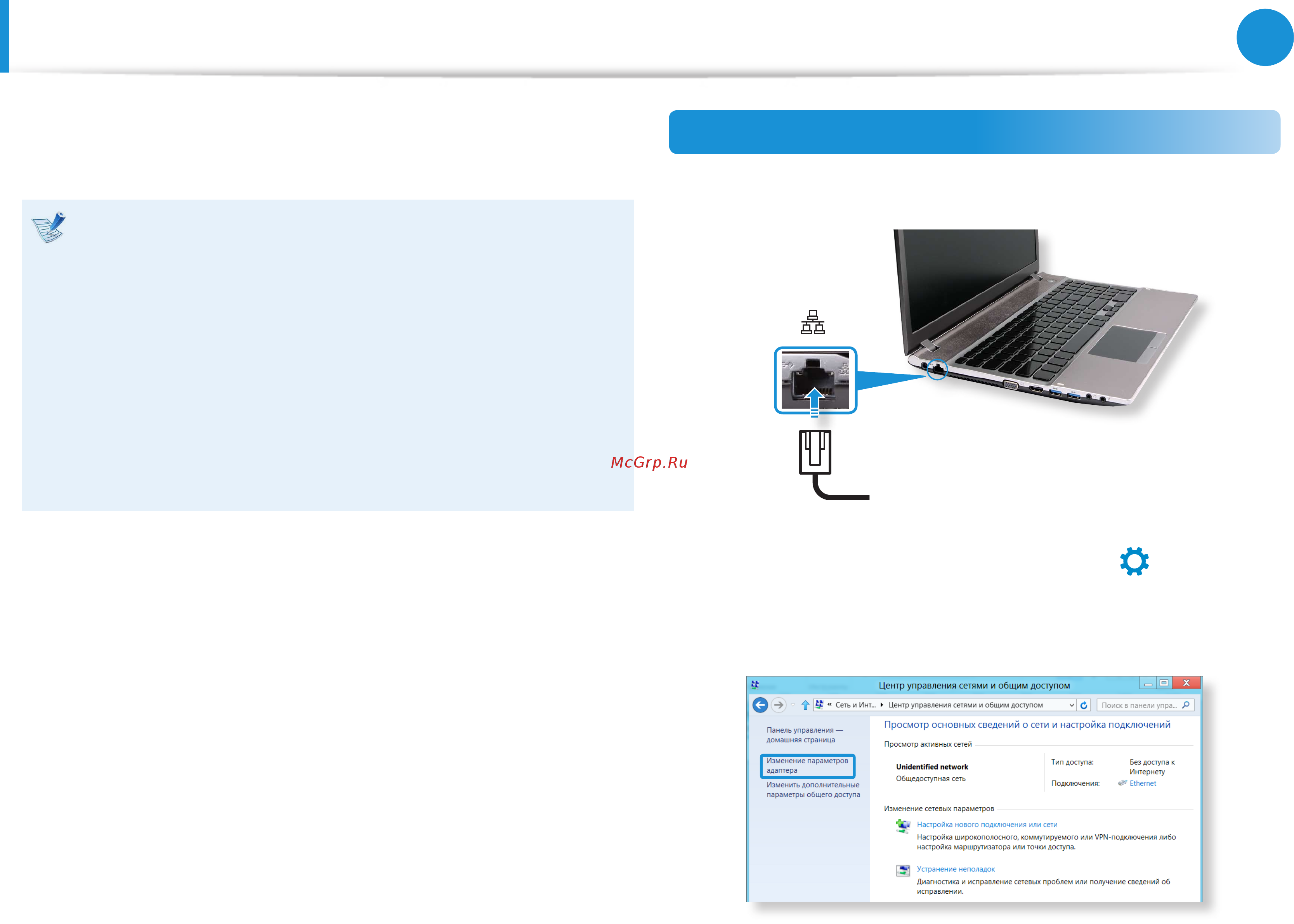Click the notepad note icon
Viewport: 1294px width, 924px height.
click(x=49, y=227)
